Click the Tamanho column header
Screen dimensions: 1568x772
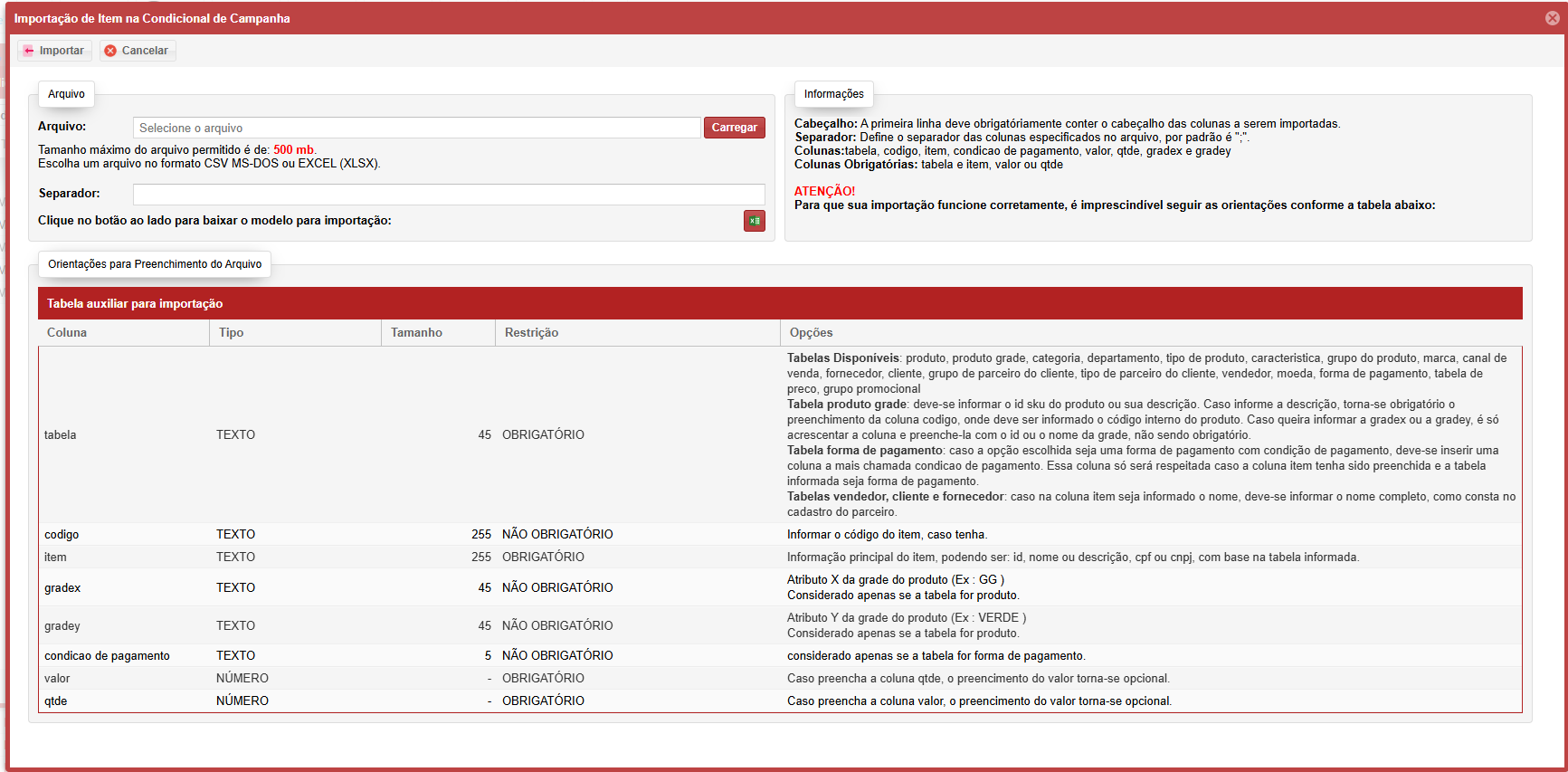pyautogui.click(x=416, y=333)
